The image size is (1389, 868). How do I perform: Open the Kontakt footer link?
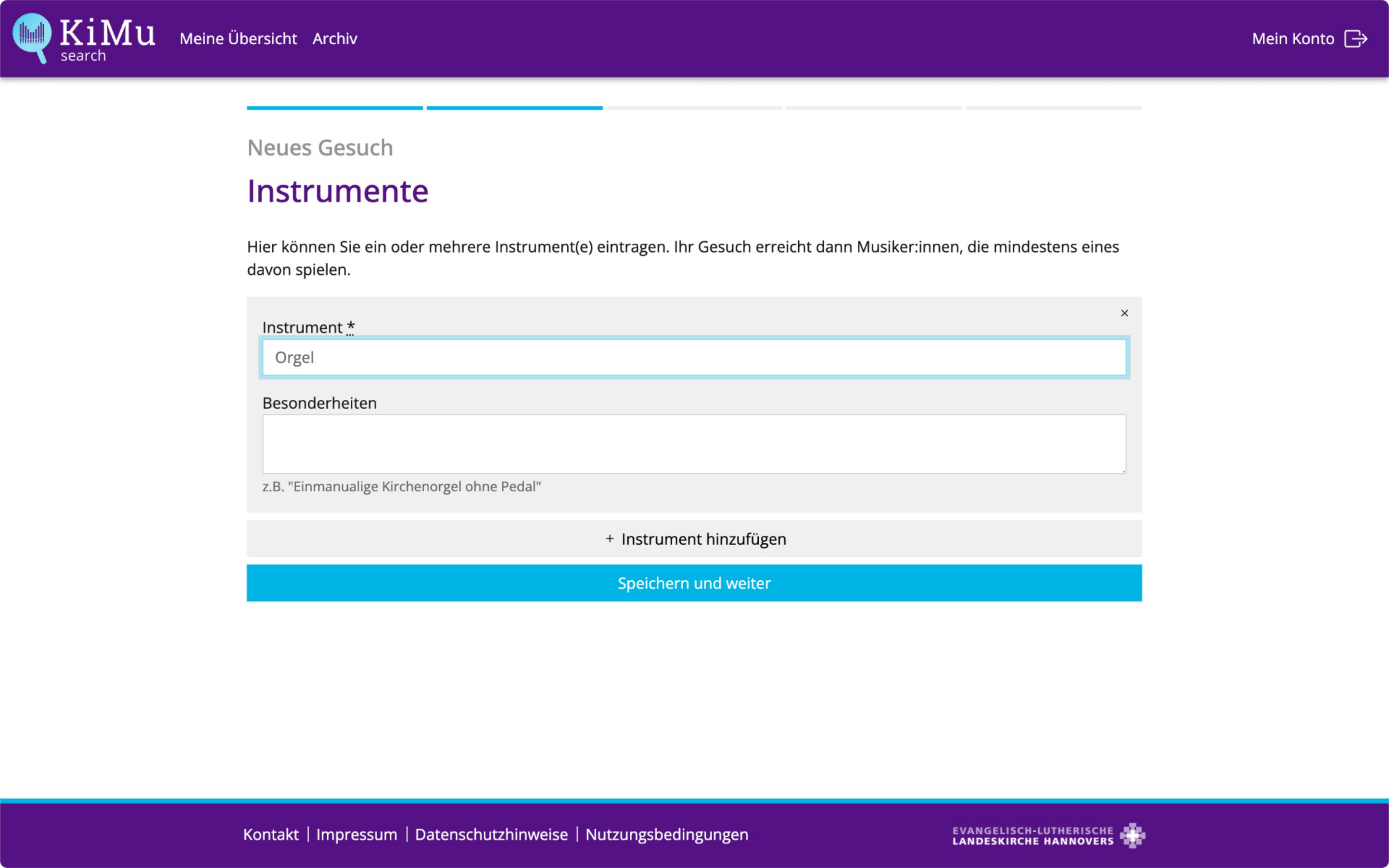tap(271, 834)
